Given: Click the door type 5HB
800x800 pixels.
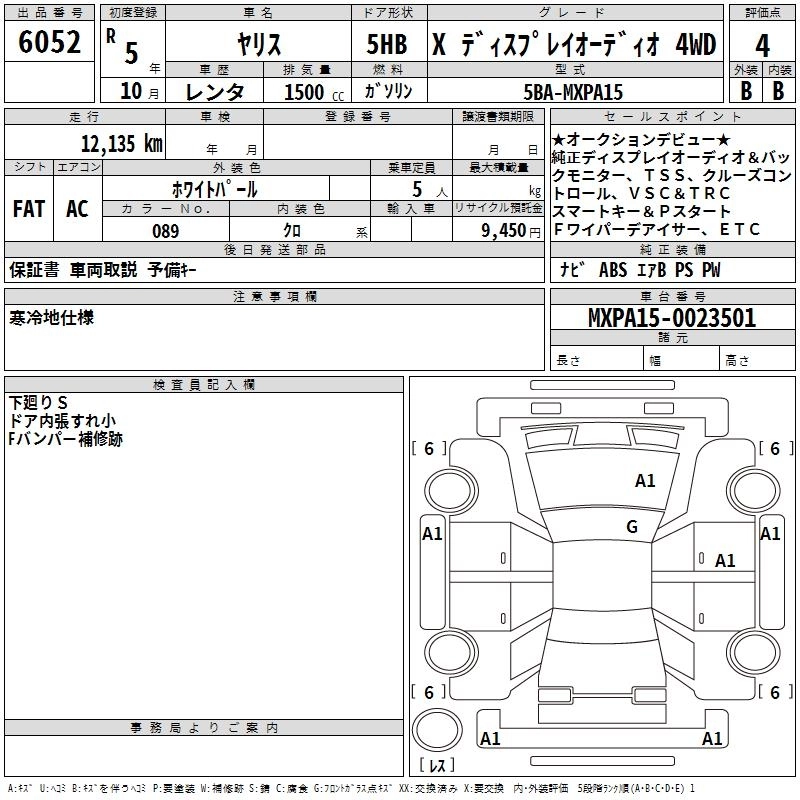Looking at the screenshot, I should (x=387, y=44).
